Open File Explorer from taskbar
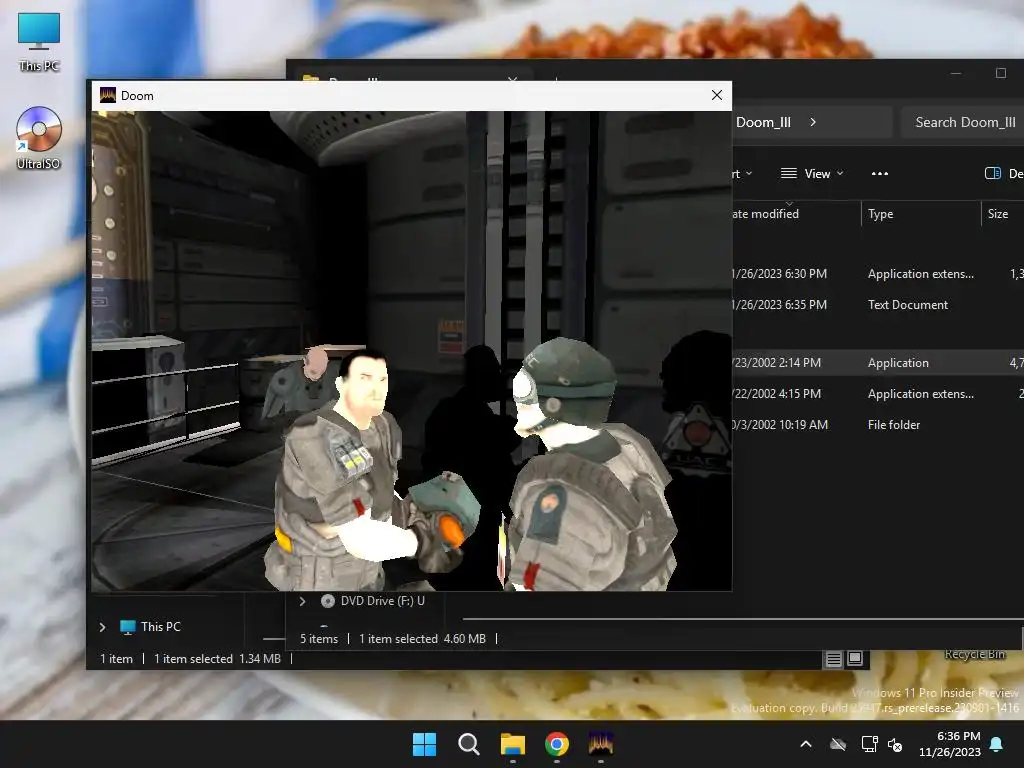Image resolution: width=1024 pixels, height=768 pixels. (x=513, y=744)
